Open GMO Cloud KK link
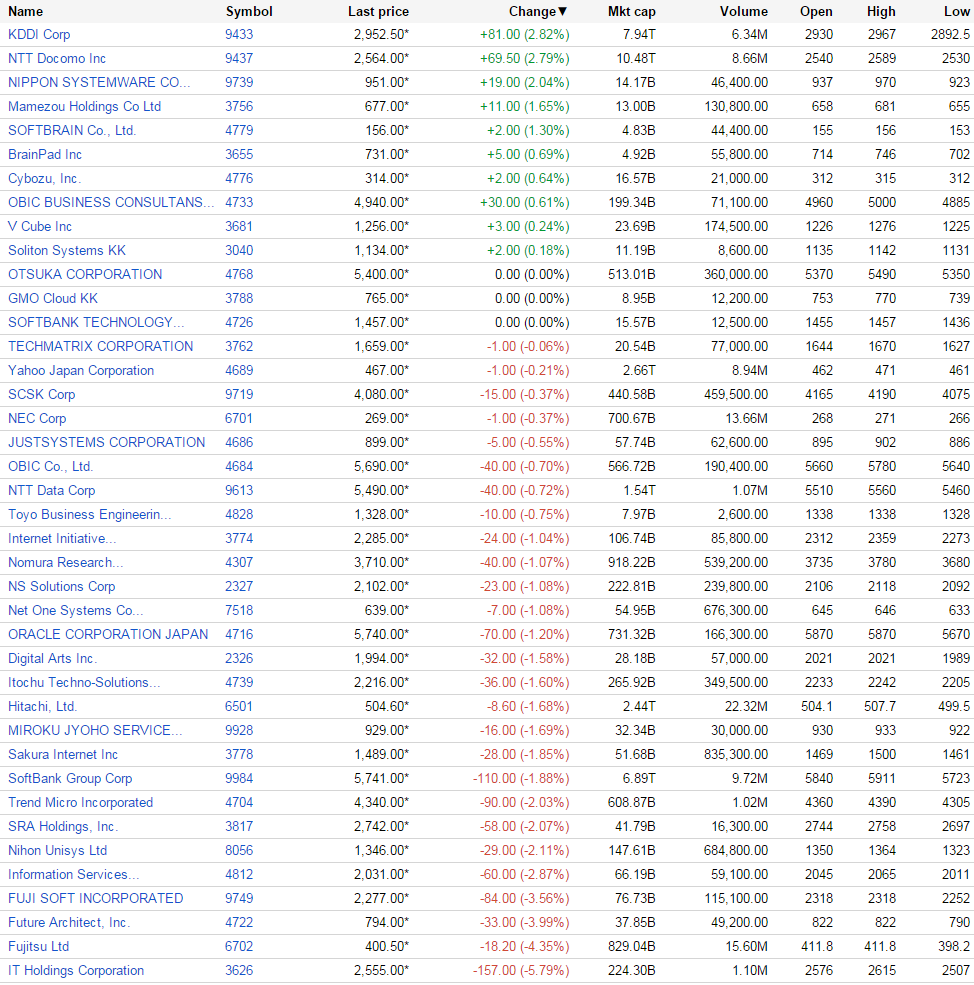 (x=53, y=298)
